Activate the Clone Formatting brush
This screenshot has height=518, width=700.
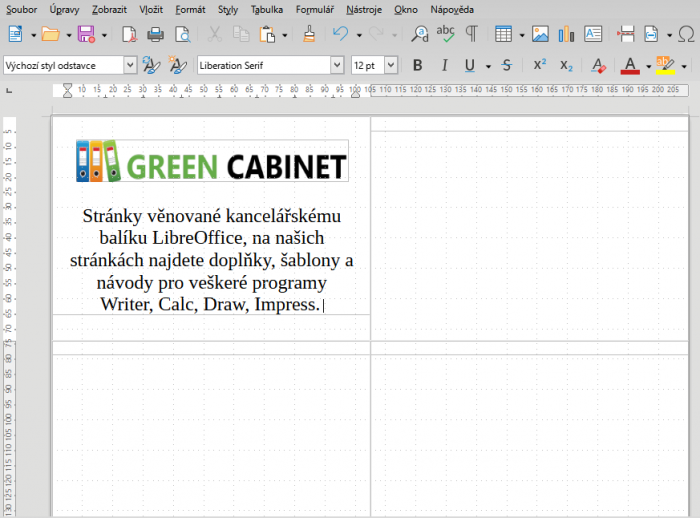point(309,34)
